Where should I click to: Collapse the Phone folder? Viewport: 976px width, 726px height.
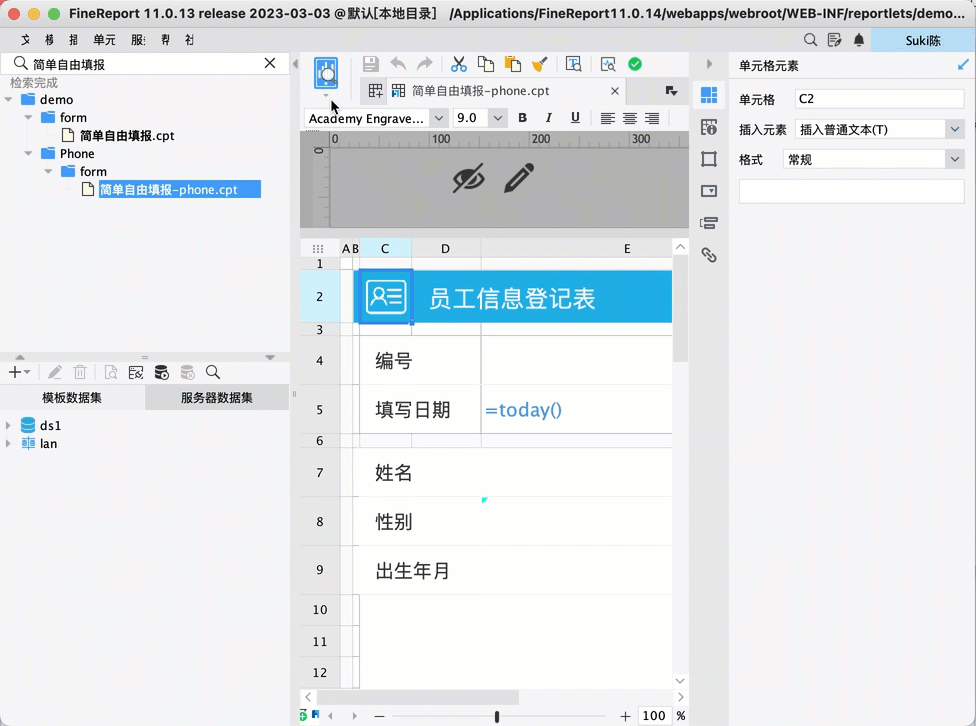pos(28,153)
